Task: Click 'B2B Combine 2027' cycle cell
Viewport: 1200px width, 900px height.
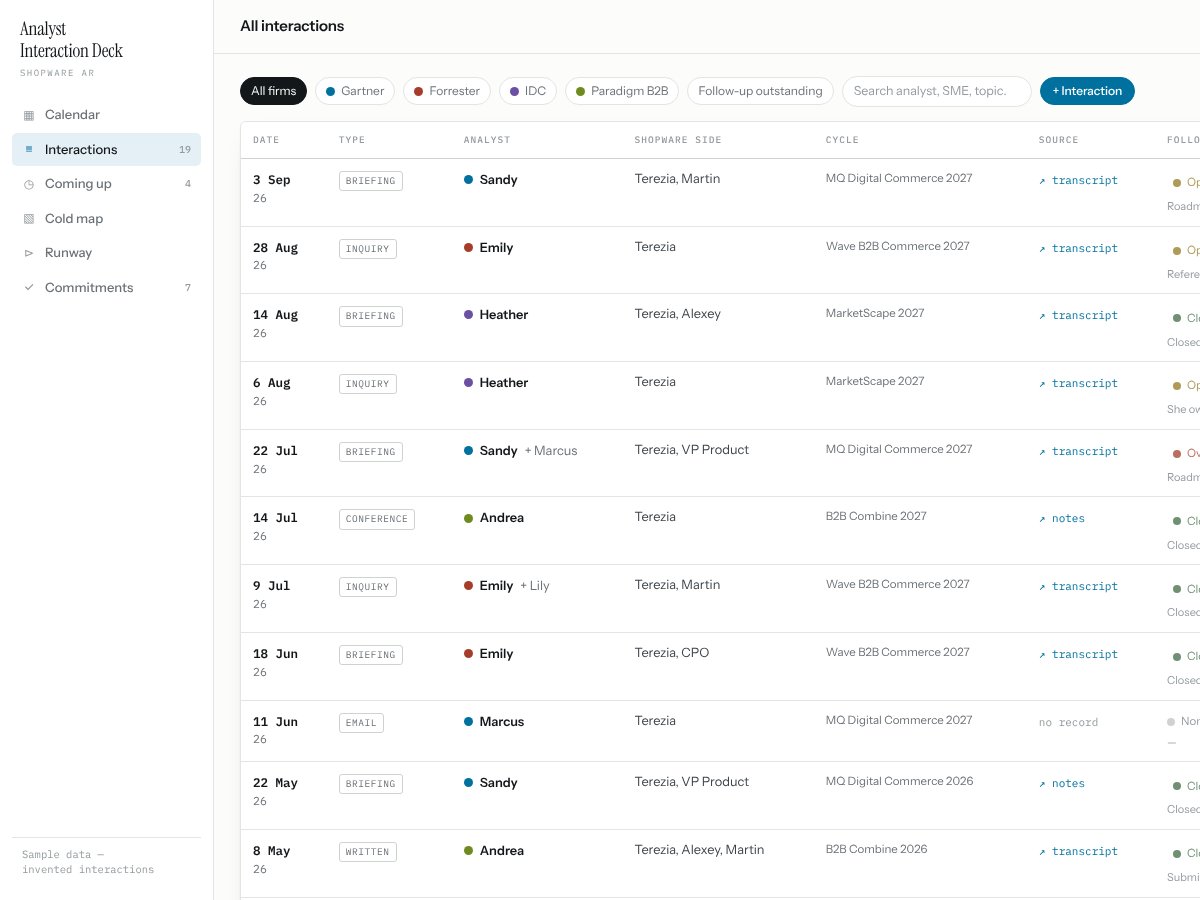Action: point(876,516)
